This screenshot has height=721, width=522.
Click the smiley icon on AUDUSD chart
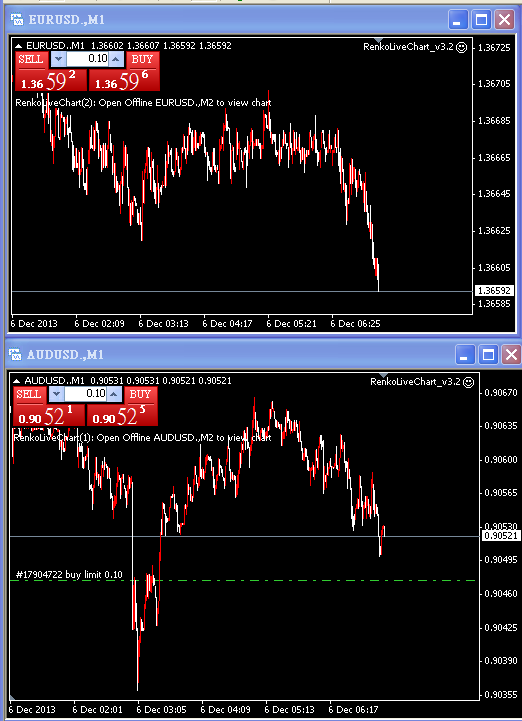(x=468, y=382)
